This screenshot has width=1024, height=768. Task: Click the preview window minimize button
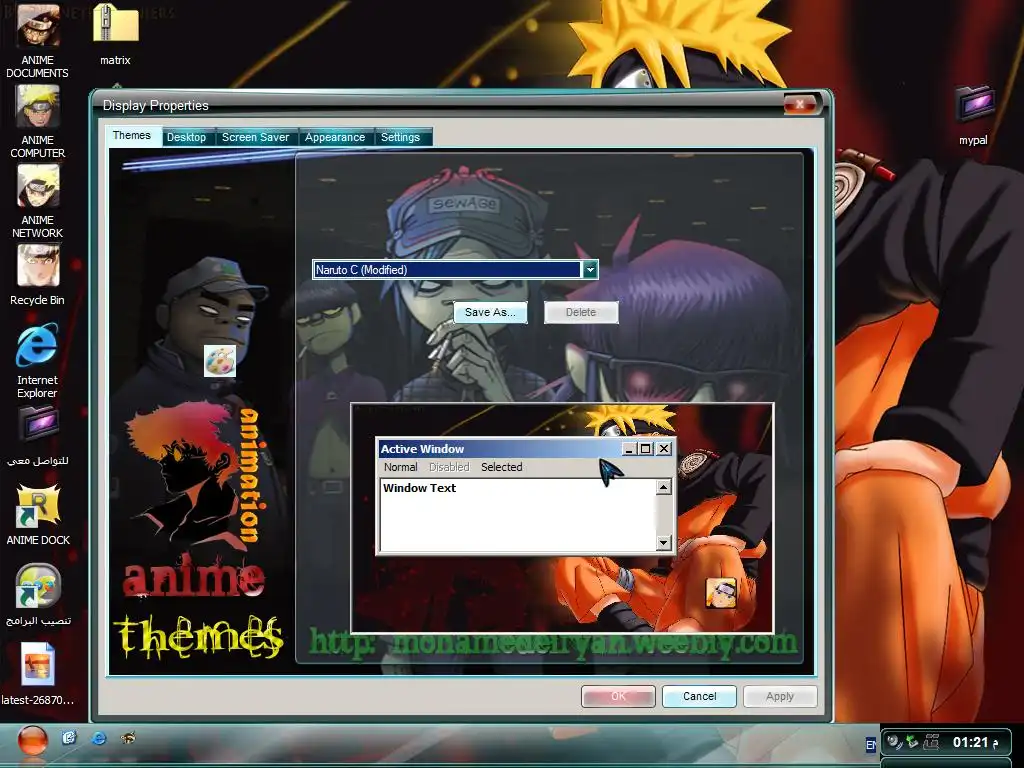click(629, 449)
